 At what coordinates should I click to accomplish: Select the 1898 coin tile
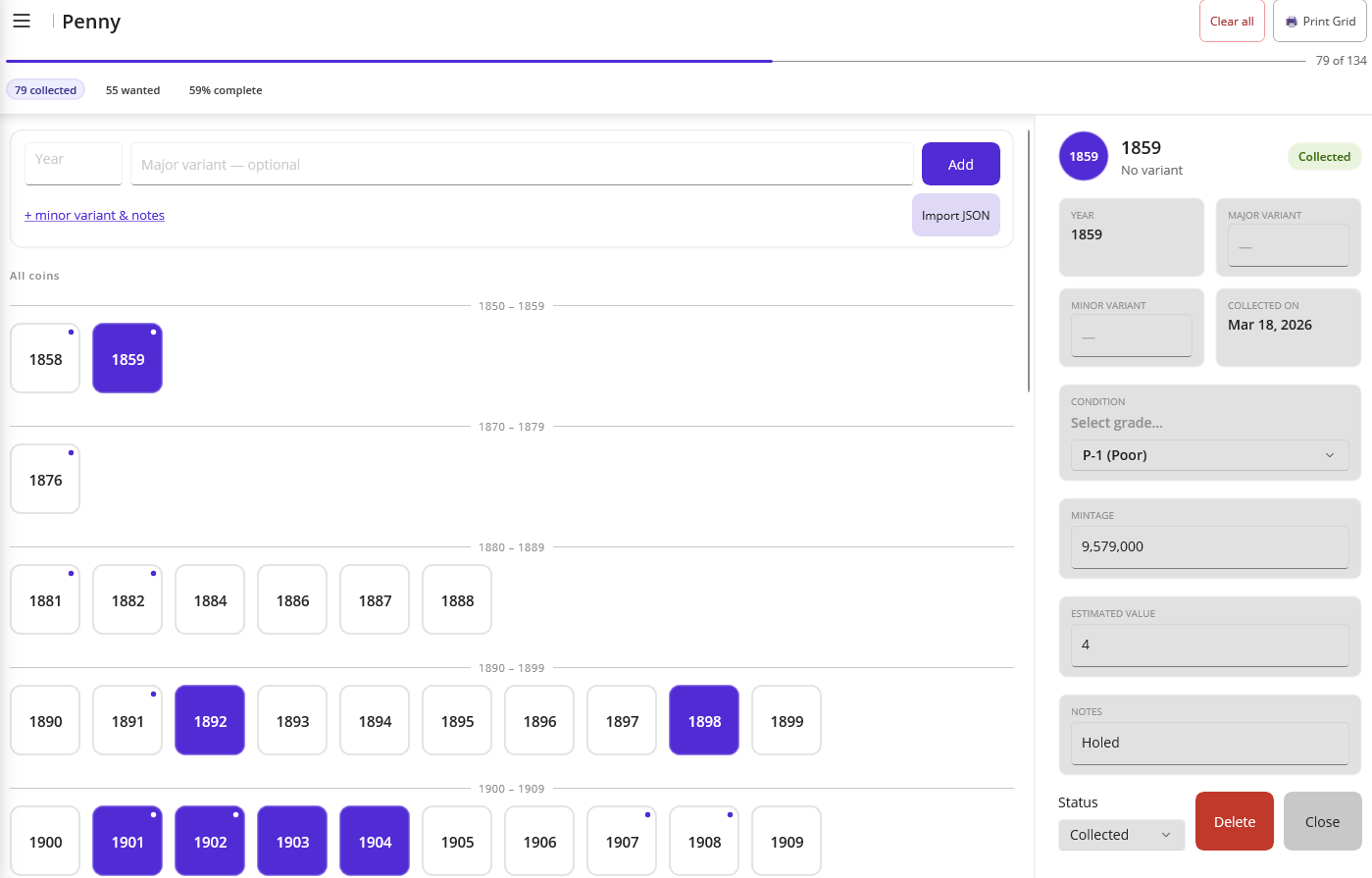coord(704,720)
